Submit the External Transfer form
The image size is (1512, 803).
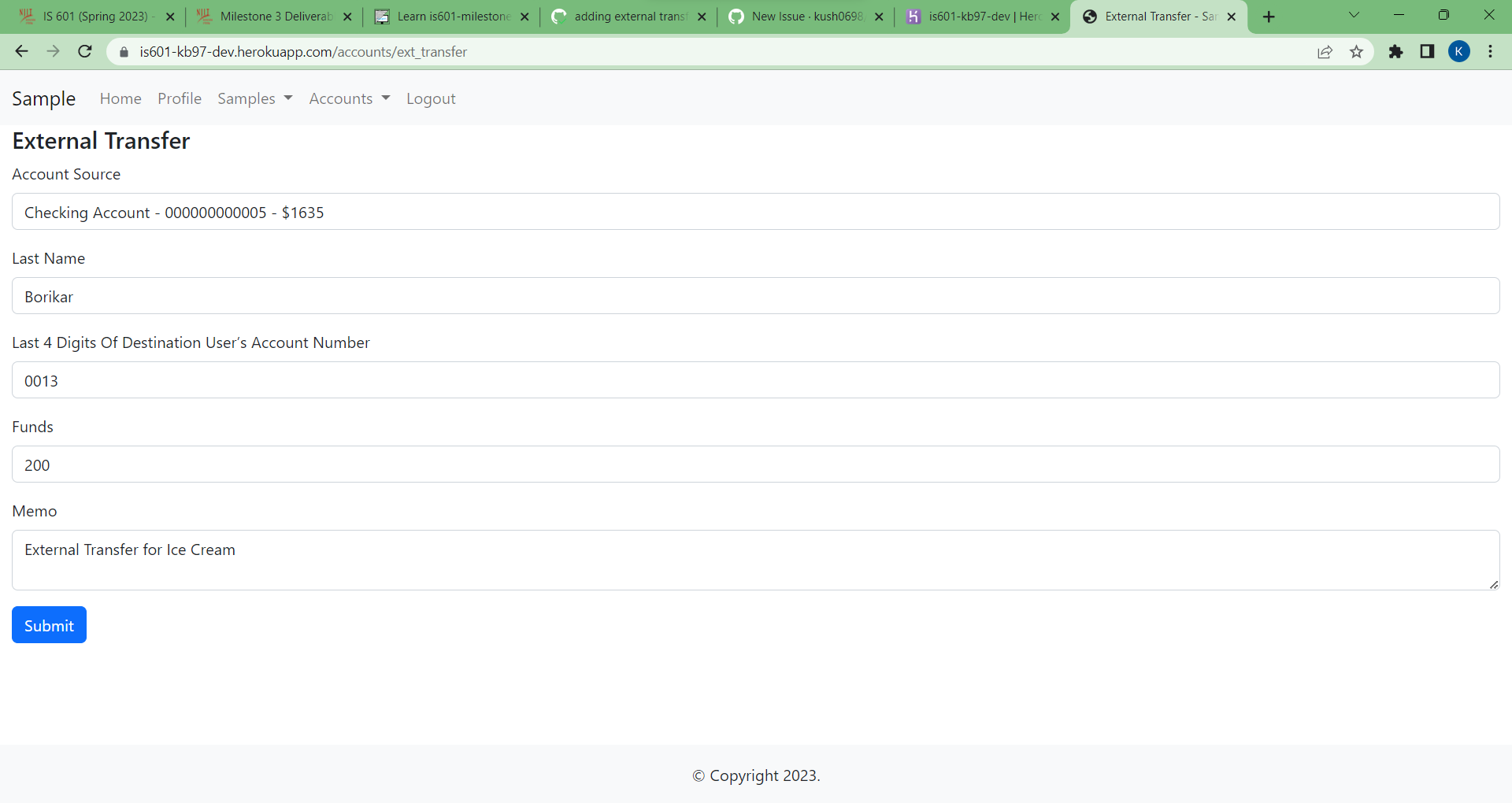click(x=49, y=624)
